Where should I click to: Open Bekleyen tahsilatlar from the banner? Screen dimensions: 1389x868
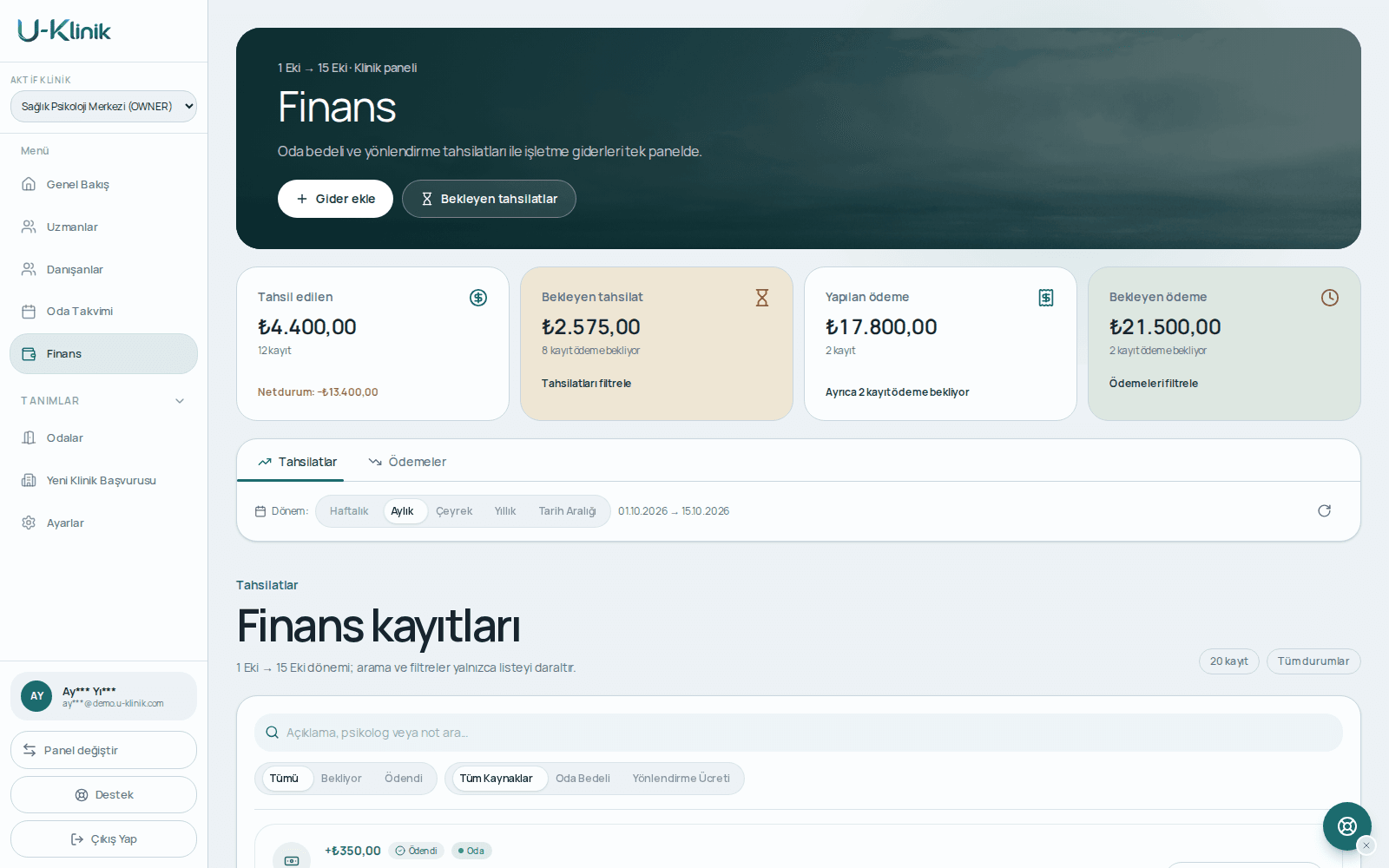(489, 199)
